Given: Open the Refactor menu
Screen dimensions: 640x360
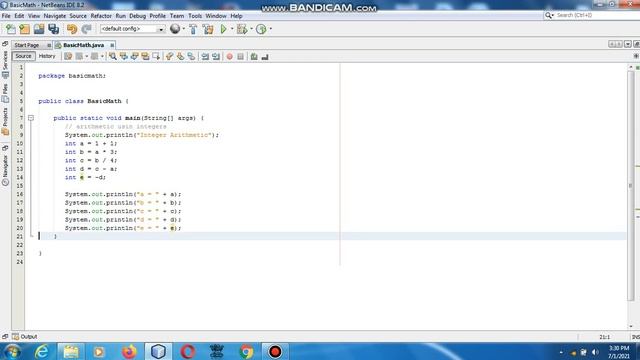Looking at the screenshot, I should (101, 16).
